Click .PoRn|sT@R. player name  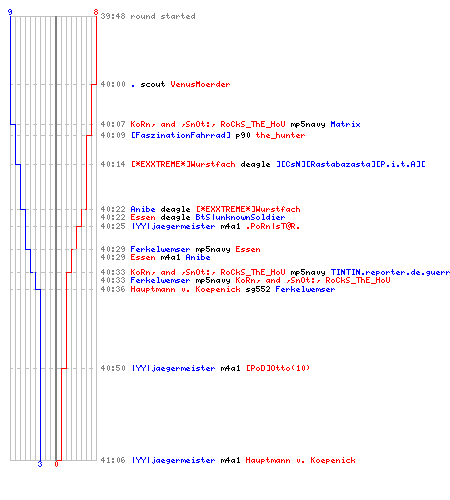[273, 227]
